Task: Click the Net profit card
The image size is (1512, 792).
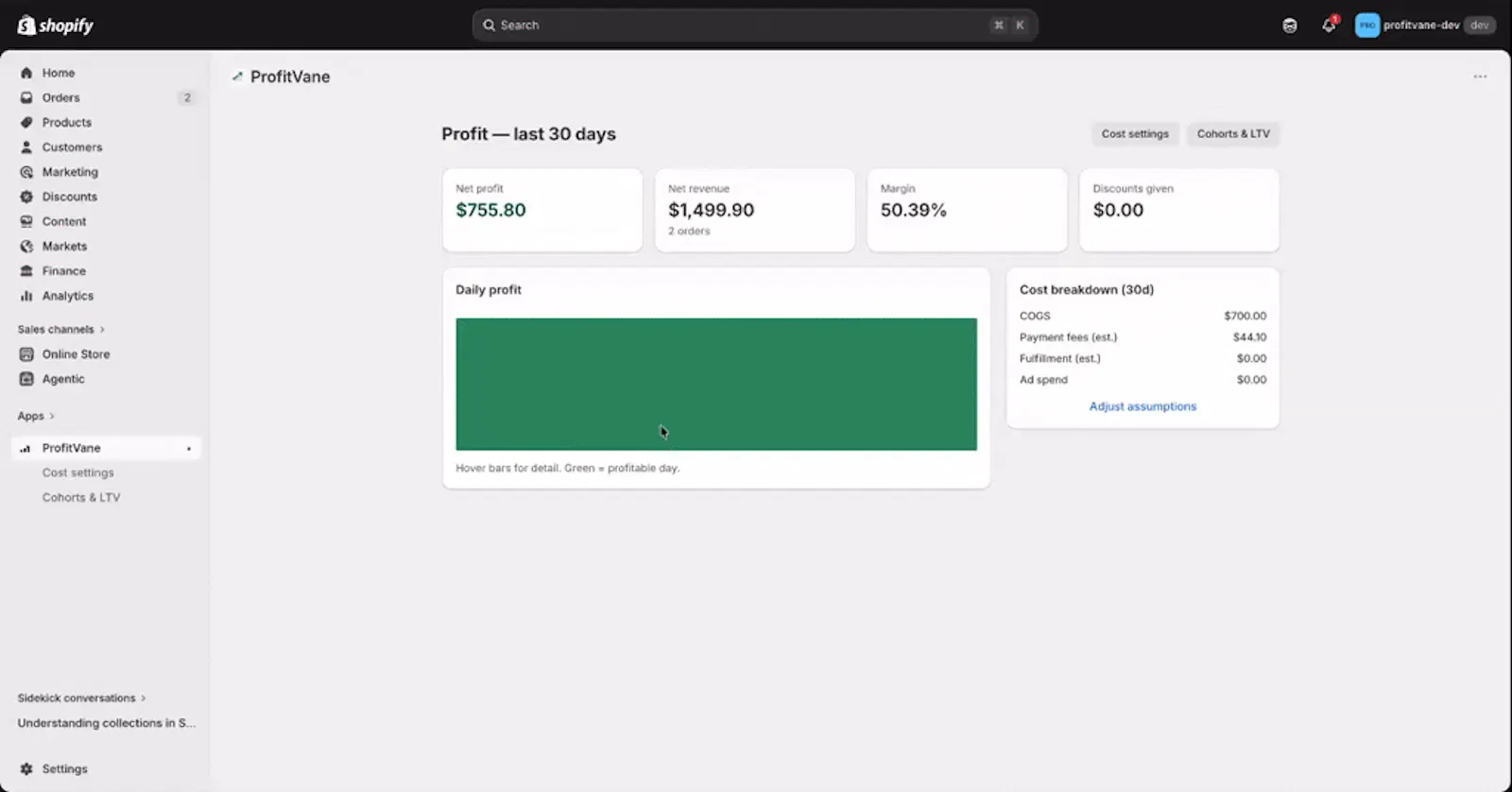Action: click(542, 210)
